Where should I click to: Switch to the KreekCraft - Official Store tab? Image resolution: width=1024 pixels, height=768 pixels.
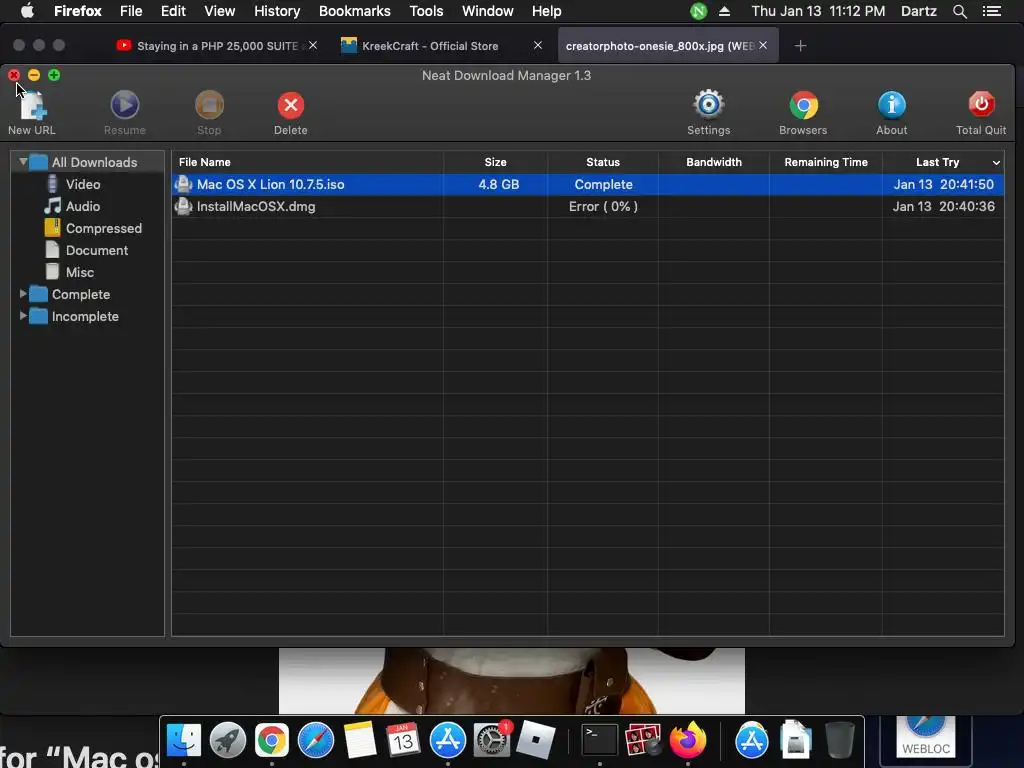[441, 46]
